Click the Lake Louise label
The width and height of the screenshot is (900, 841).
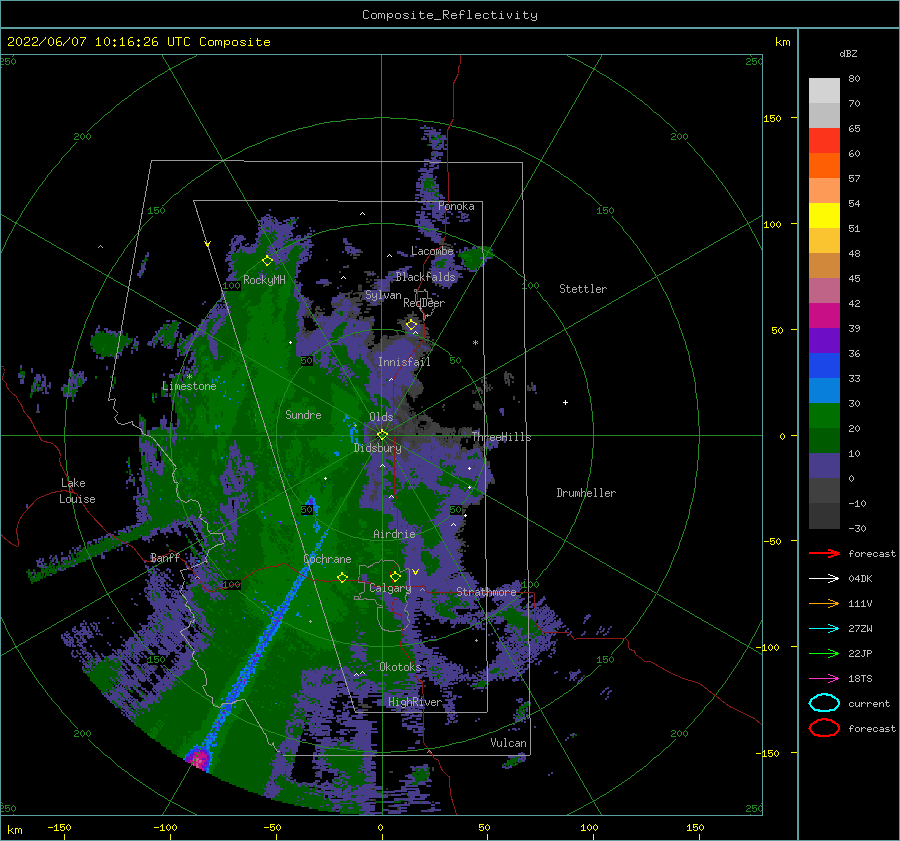point(77,491)
